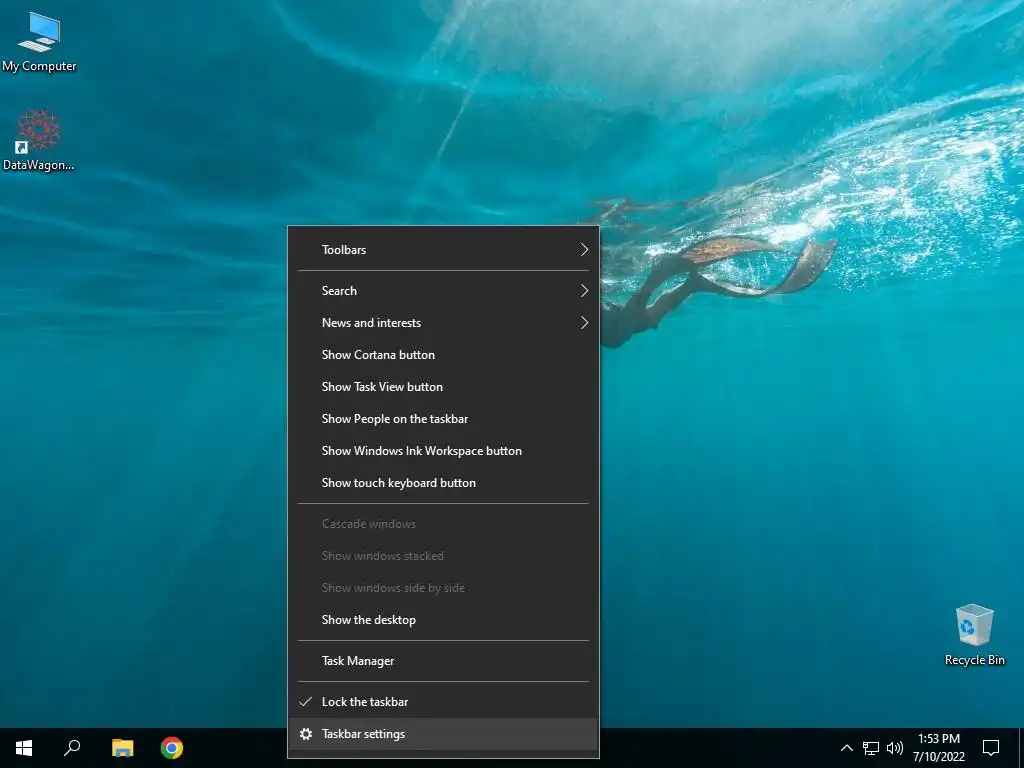Screen dimensions: 1024x768
Task: Select the My Computer desktop icon
Action: coord(39,42)
